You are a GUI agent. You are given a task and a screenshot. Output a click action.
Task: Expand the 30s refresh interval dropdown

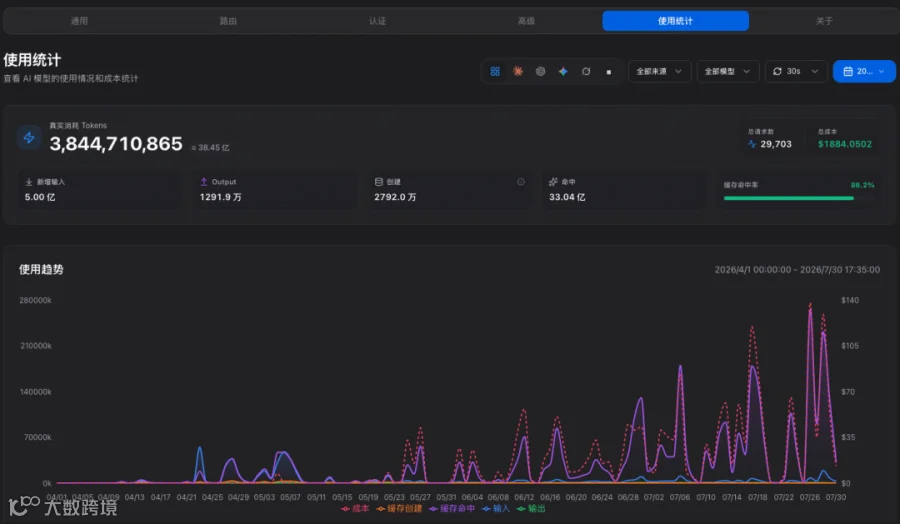point(796,71)
